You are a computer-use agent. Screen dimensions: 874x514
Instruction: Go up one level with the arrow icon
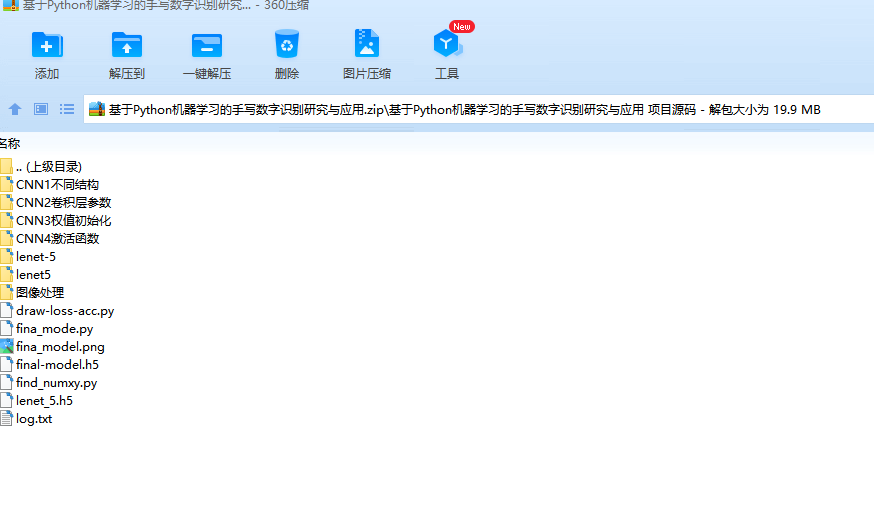click(x=15, y=109)
